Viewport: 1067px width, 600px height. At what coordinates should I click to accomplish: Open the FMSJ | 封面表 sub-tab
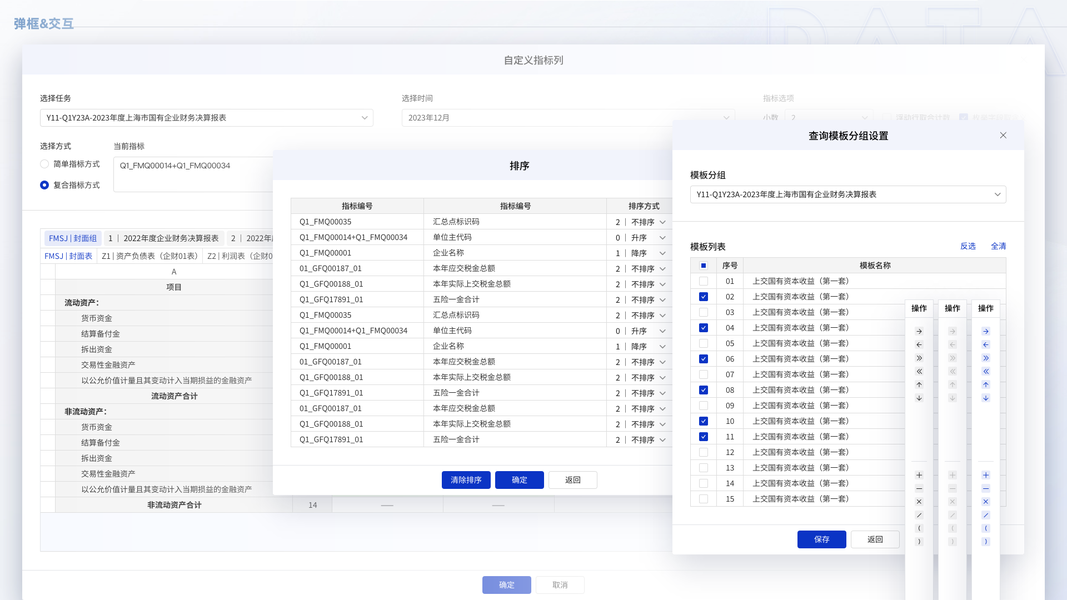[68, 256]
